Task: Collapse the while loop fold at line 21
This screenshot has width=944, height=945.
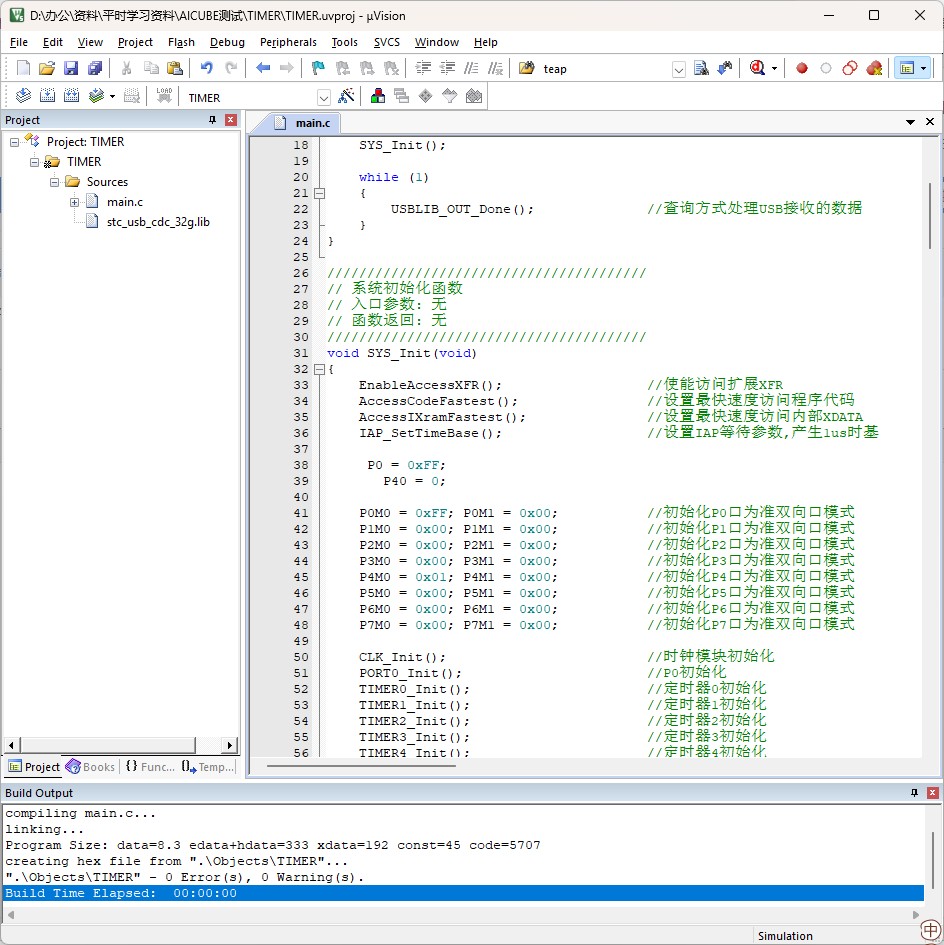Action: click(x=319, y=193)
